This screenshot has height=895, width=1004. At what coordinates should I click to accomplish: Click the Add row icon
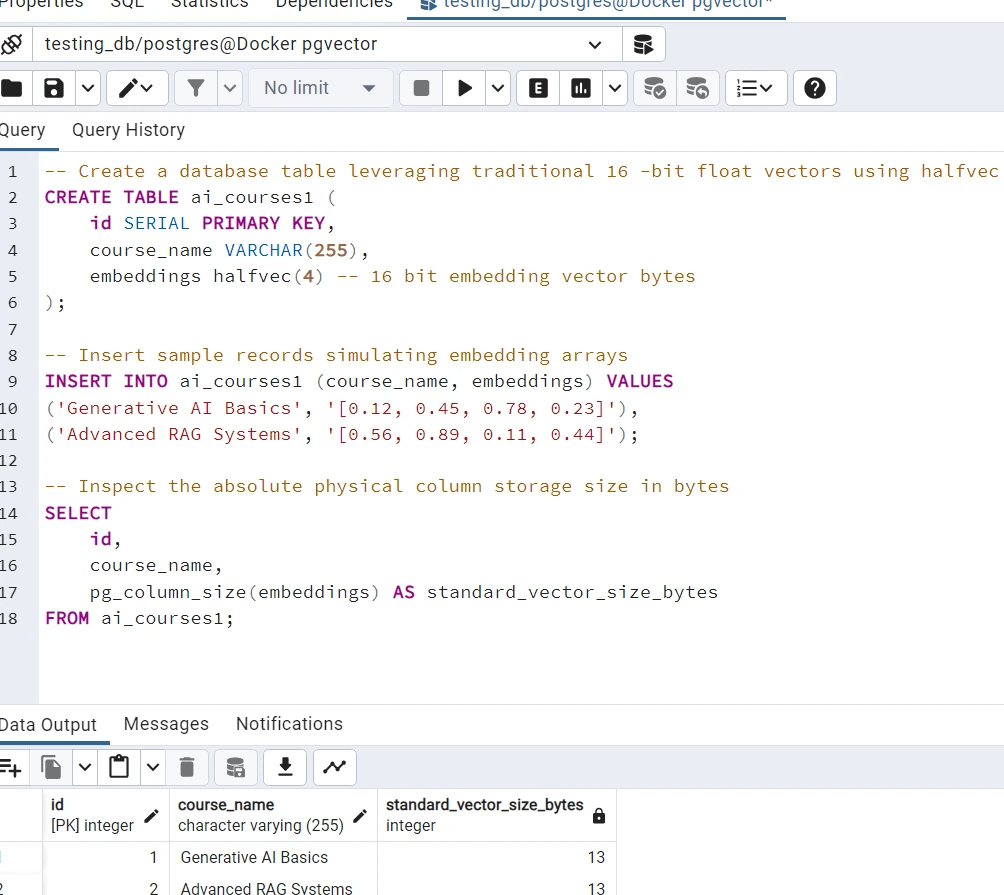tap(12, 767)
